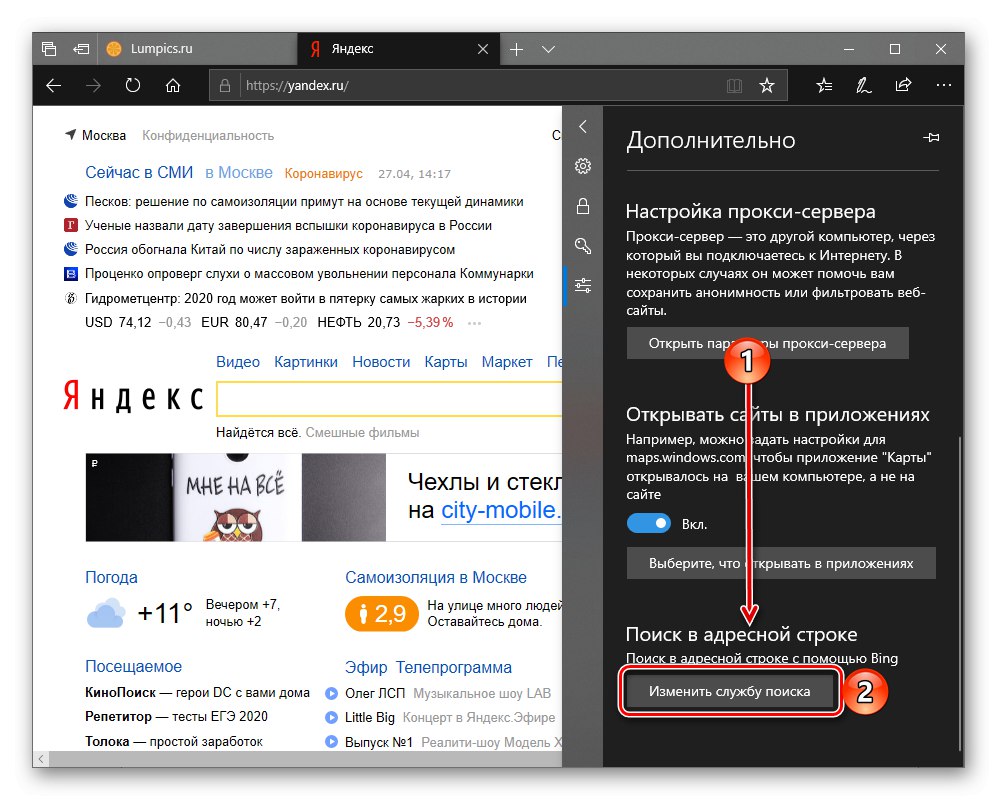Open Сейчас в СМИ heading
The image size is (997, 800).
tap(139, 172)
